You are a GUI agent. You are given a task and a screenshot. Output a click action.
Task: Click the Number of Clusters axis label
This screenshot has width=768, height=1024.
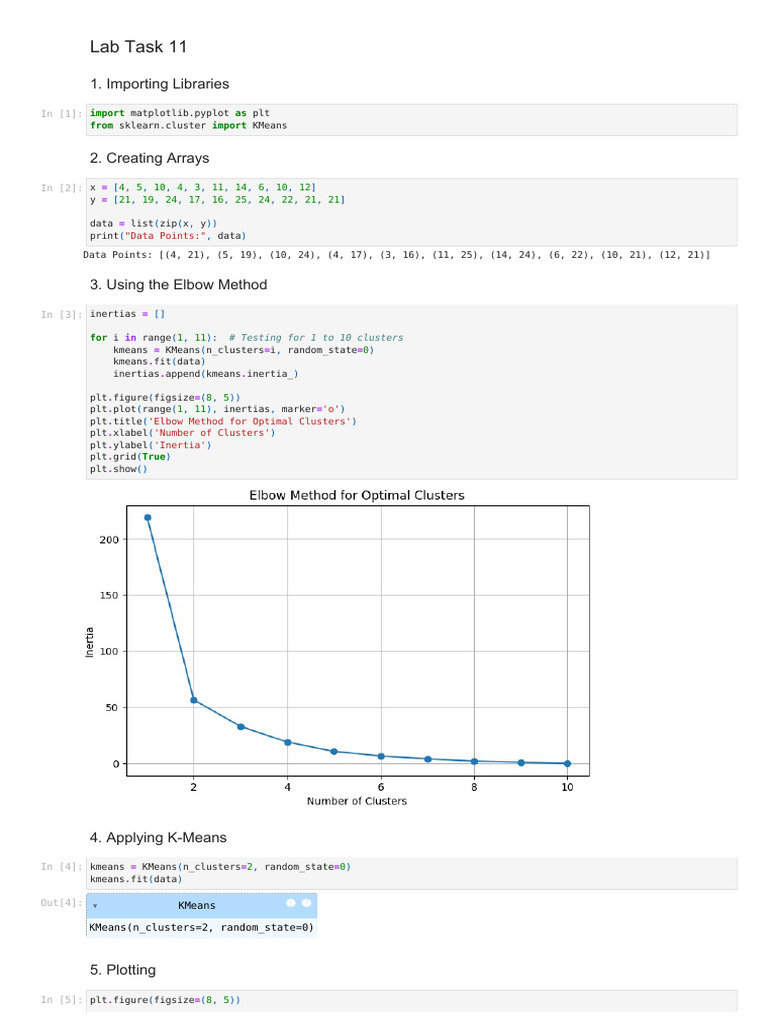(x=356, y=801)
